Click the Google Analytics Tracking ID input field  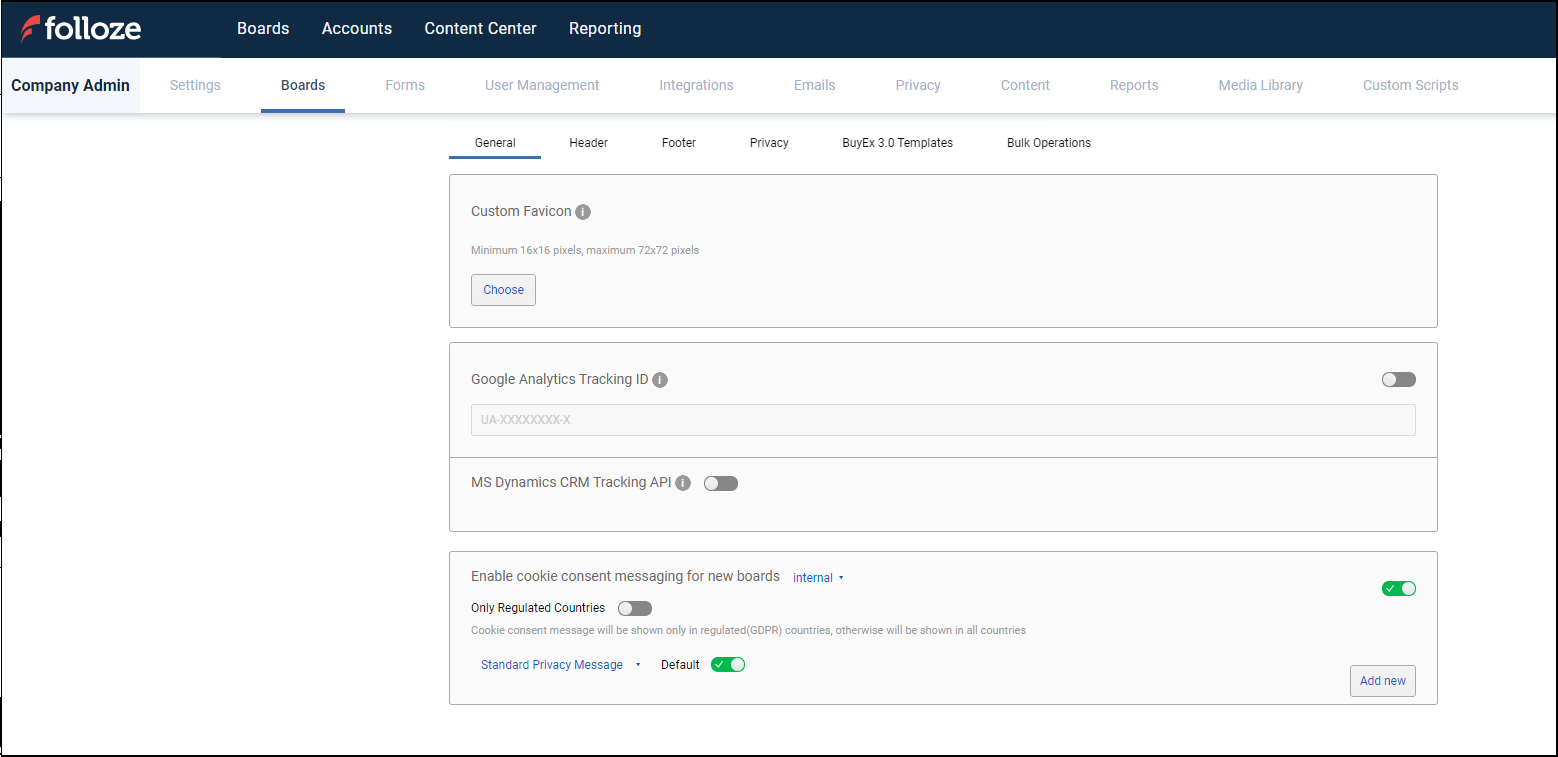coord(942,420)
